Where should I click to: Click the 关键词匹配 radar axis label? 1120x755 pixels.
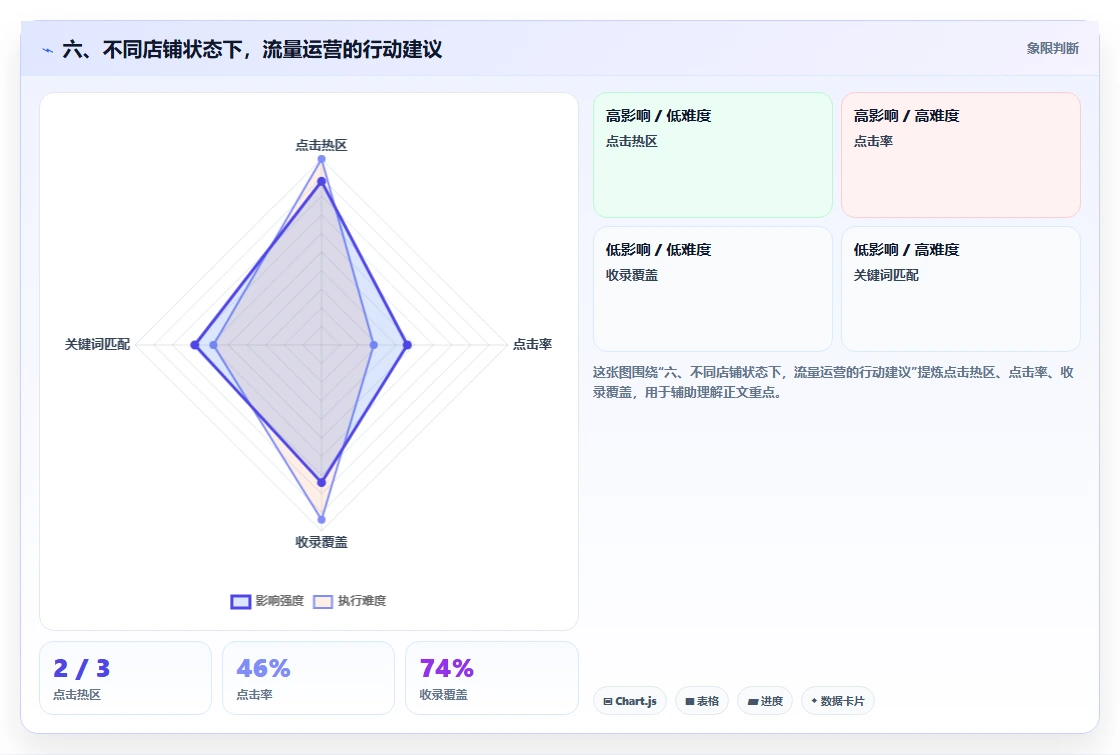tap(97, 344)
